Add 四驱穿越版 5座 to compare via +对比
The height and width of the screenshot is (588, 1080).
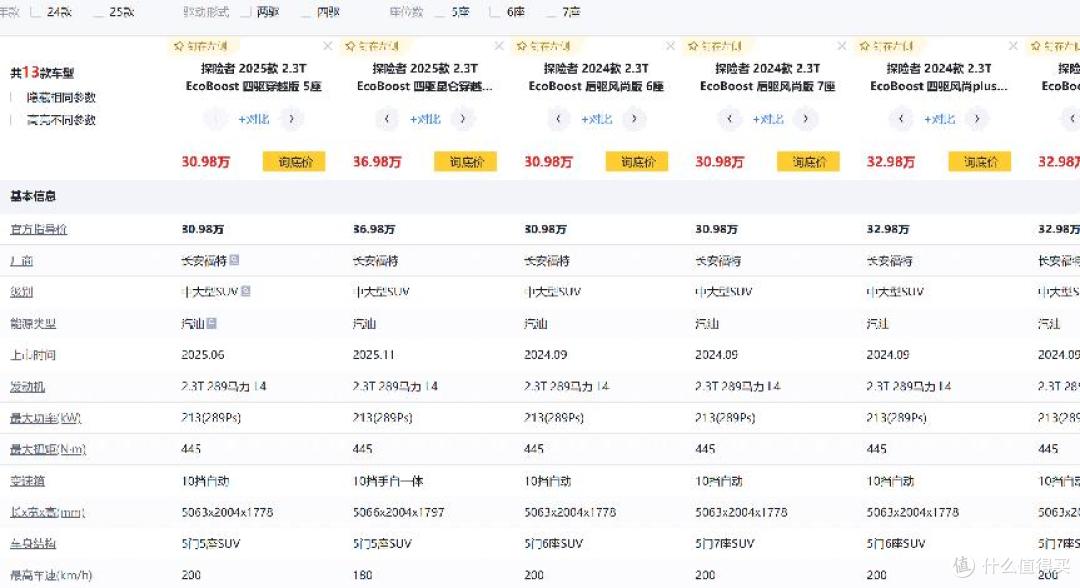[253, 119]
